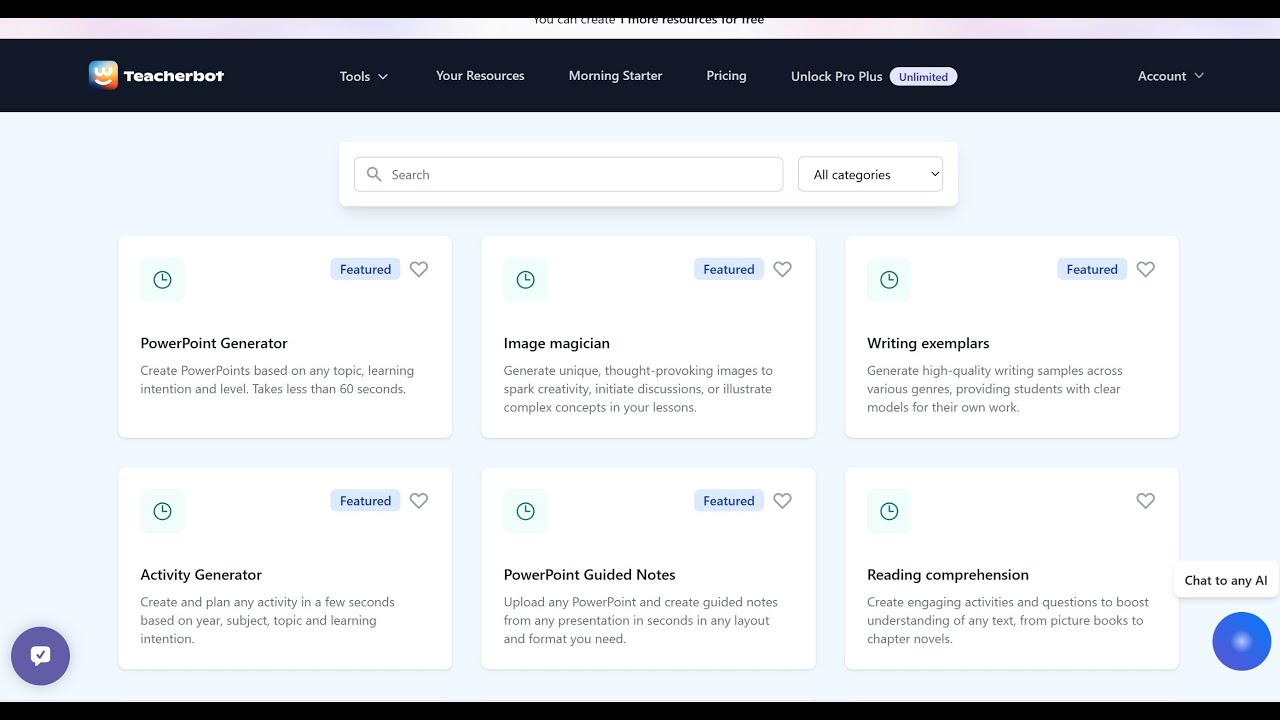Click the clock icon on Writing exemplars card

[x=889, y=280]
